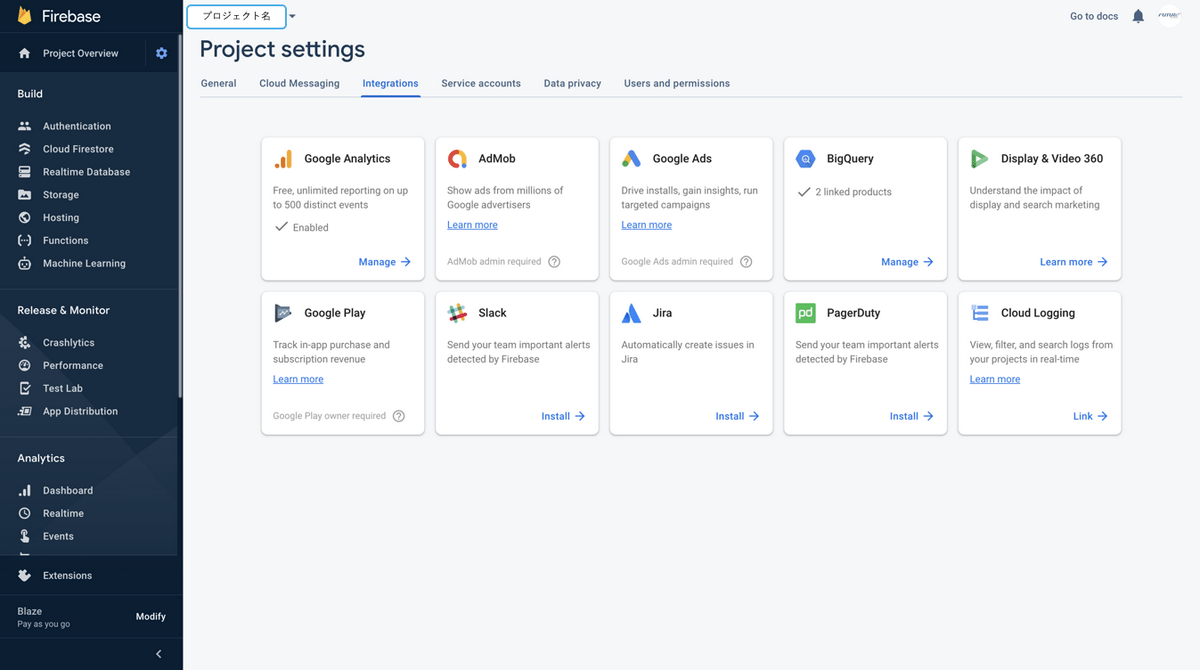
Task: Click help icon beside AdMob admin required
Action: click(x=554, y=262)
